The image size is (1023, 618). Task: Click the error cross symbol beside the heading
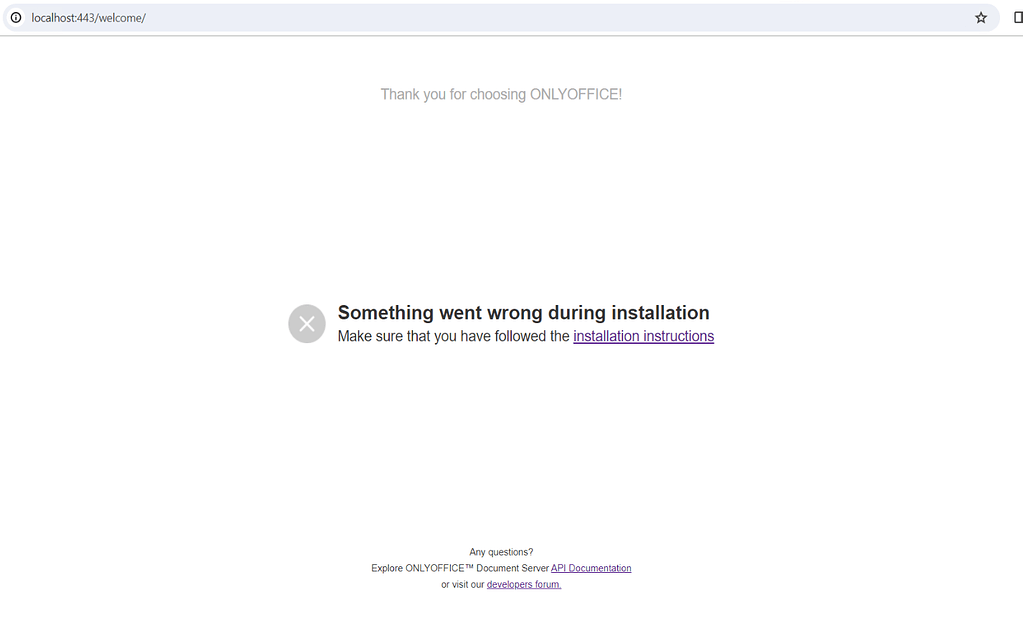pyautogui.click(x=306, y=323)
